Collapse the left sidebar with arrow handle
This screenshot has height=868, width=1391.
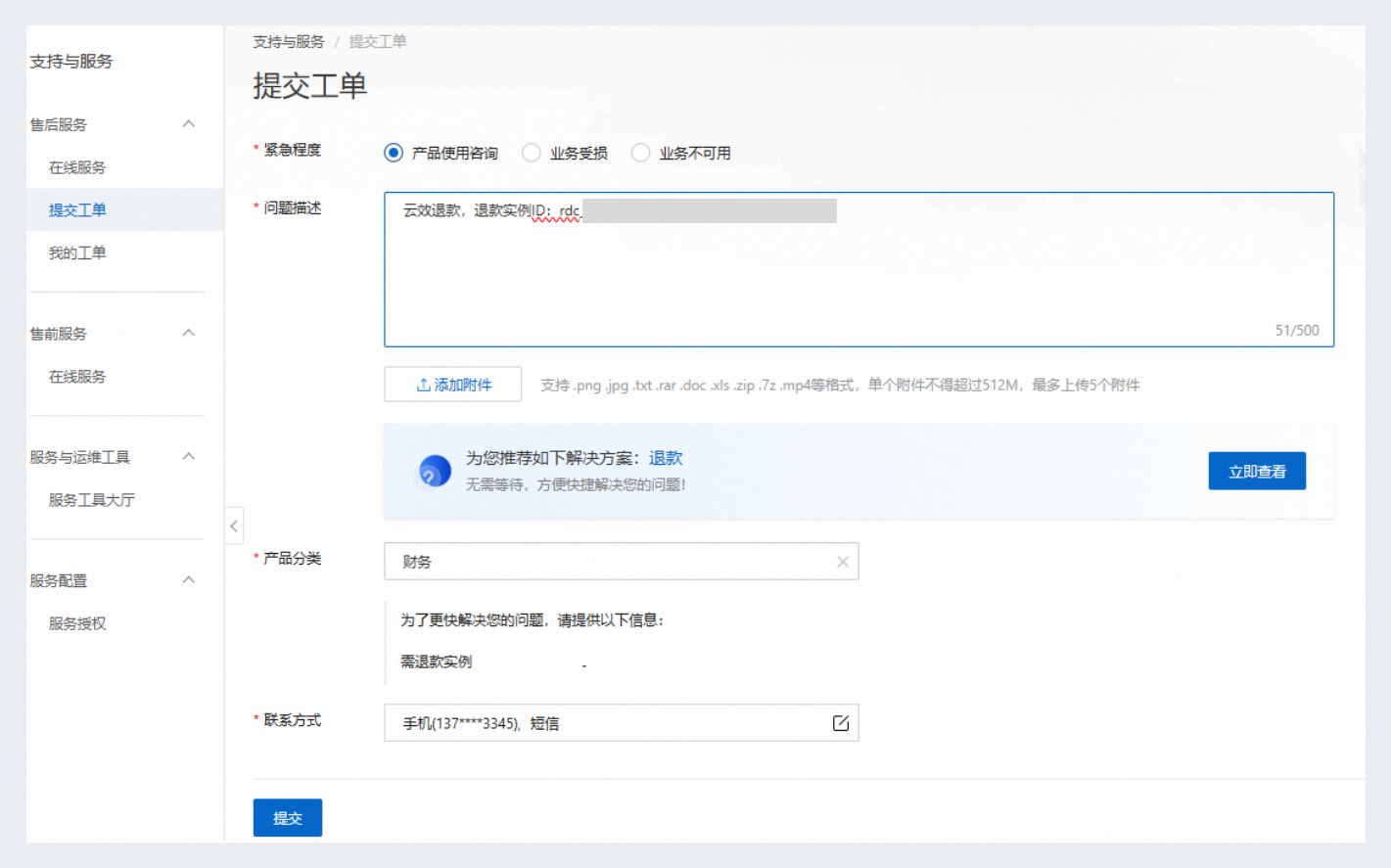tap(233, 526)
